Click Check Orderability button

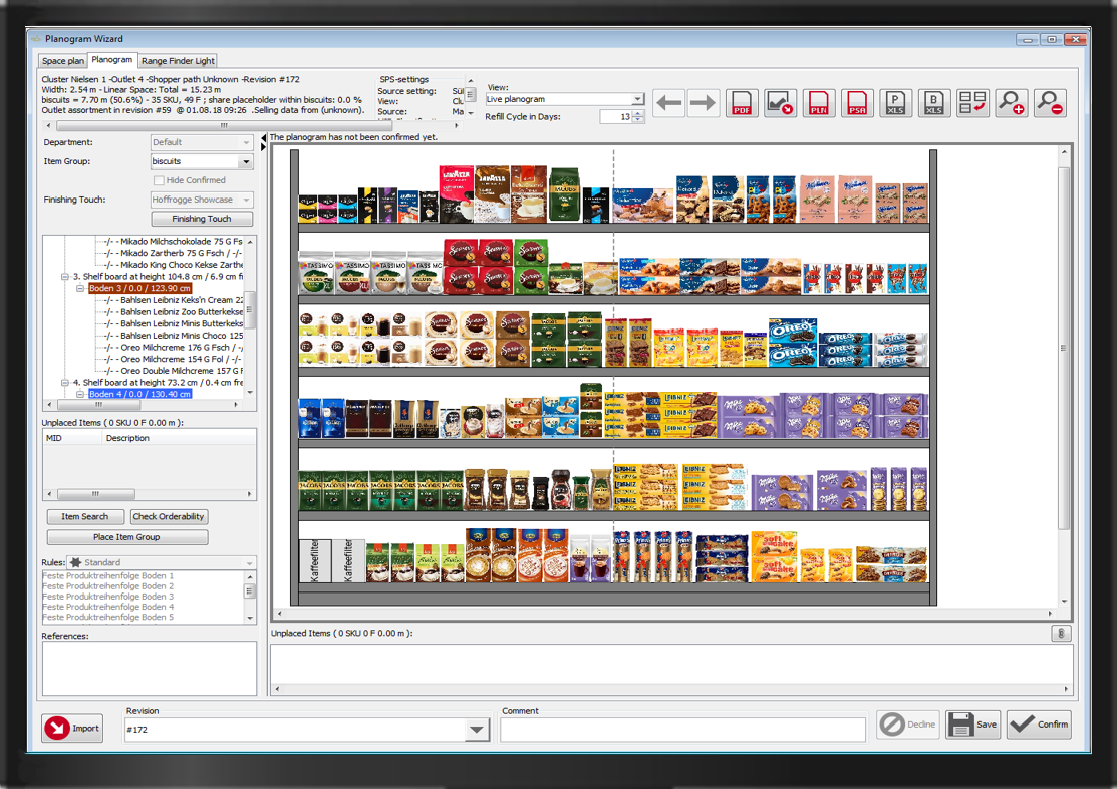tap(168, 517)
